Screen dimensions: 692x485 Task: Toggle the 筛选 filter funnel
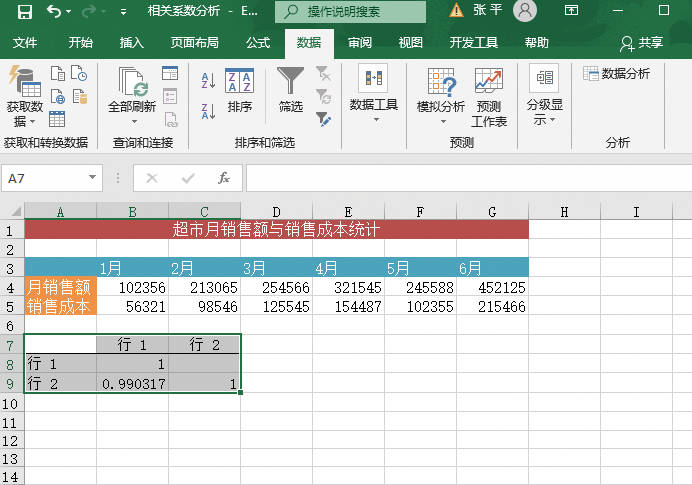290,90
